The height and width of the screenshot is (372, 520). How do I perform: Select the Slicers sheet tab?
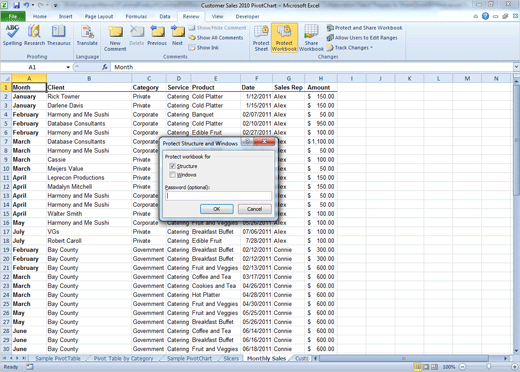(231, 358)
